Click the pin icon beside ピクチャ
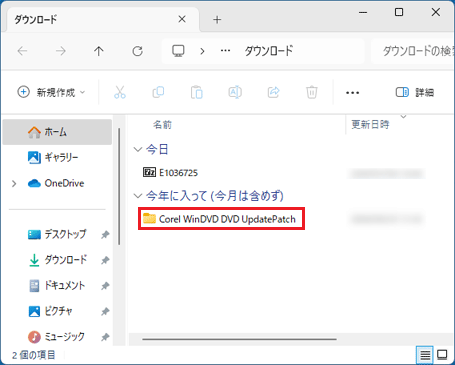The height and width of the screenshot is (365, 455). (x=105, y=312)
